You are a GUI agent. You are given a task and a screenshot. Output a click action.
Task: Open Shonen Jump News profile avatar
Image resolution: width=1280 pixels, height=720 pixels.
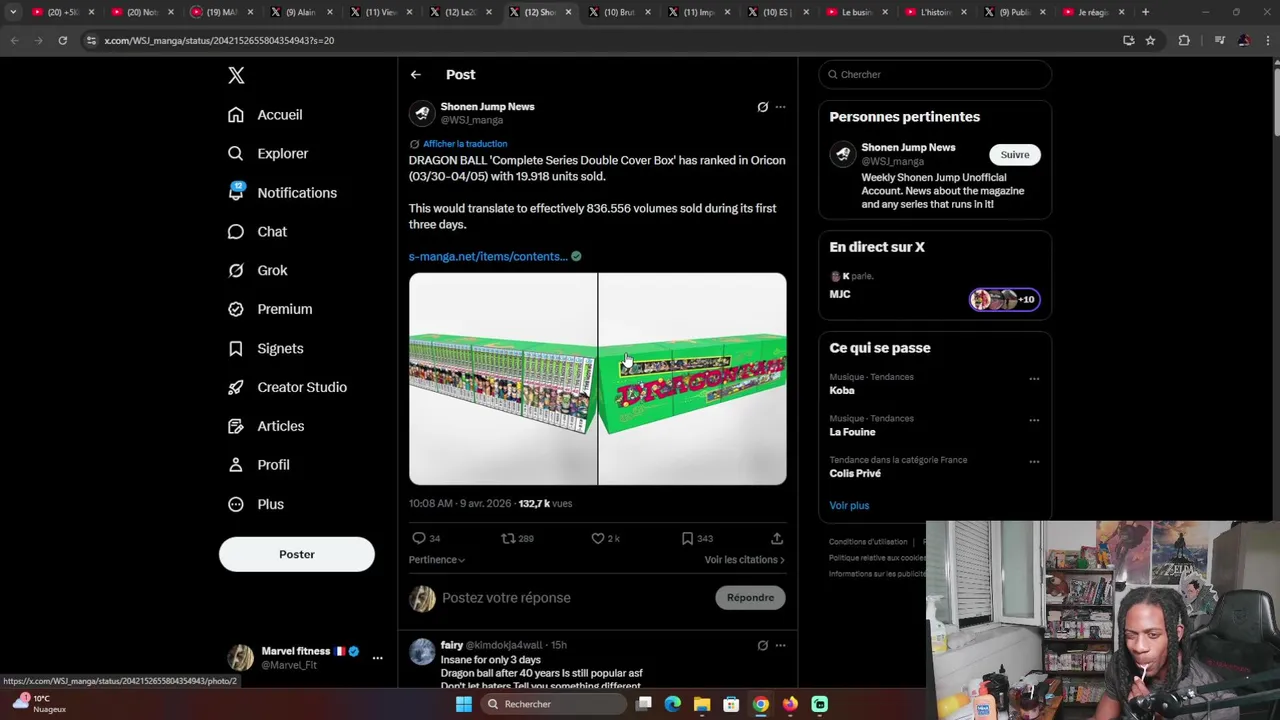click(x=422, y=113)
